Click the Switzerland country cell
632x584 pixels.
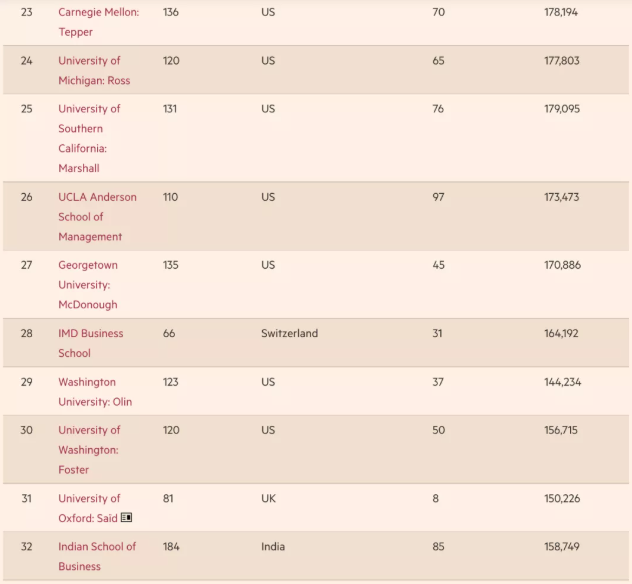pyautogui.click(x=289, y=333)
